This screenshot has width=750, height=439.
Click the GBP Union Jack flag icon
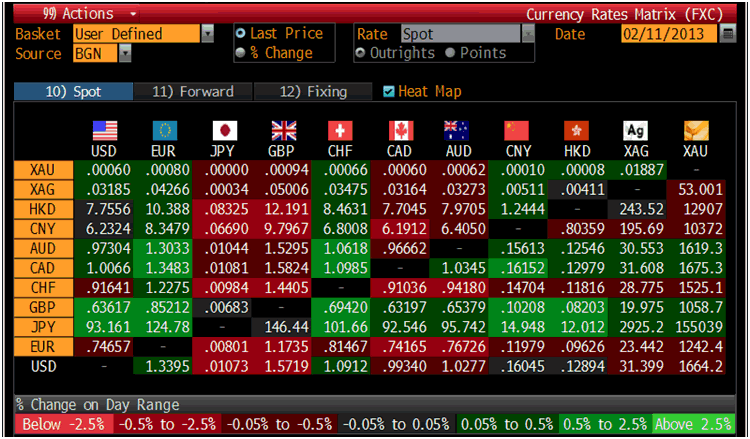[x=284, y=131]
